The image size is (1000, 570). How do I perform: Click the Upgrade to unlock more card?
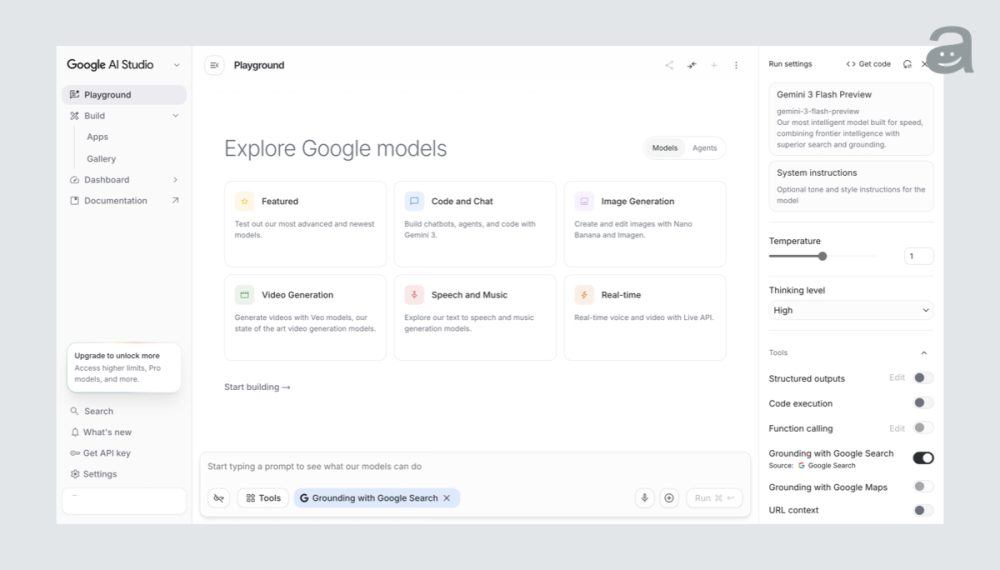coord(124,367)
